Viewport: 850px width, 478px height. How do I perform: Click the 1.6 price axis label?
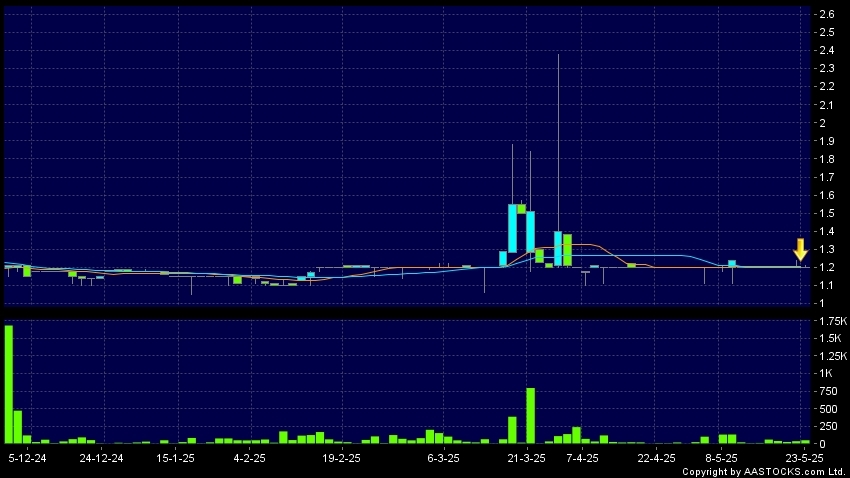827,195
